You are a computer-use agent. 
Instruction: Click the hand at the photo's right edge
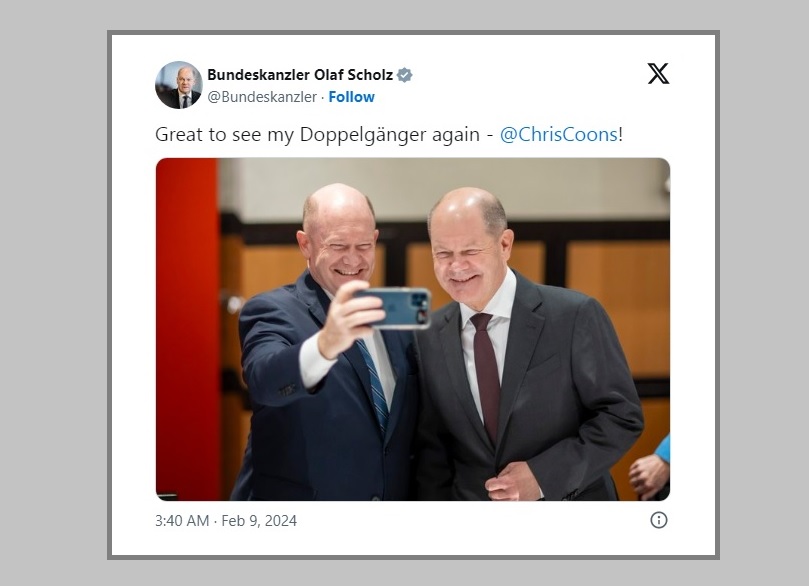(649, 475)
